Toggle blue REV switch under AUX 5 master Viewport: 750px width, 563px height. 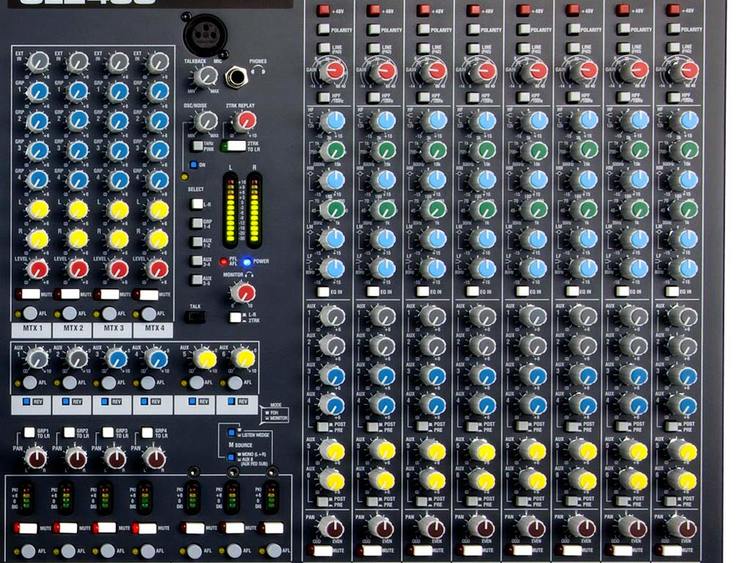[192, 401]
